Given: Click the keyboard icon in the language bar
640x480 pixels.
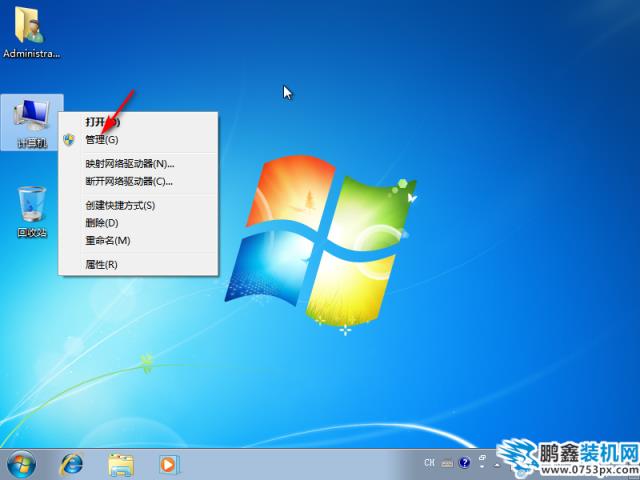Looking at the screenshot, I should point(447,463).
